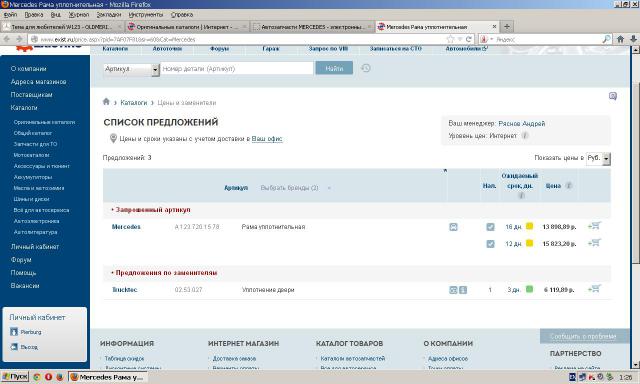This screenshot has width=640, height=384.
Task: Open the Артикул search type dropdown
Action: click(x=131, y=69)
